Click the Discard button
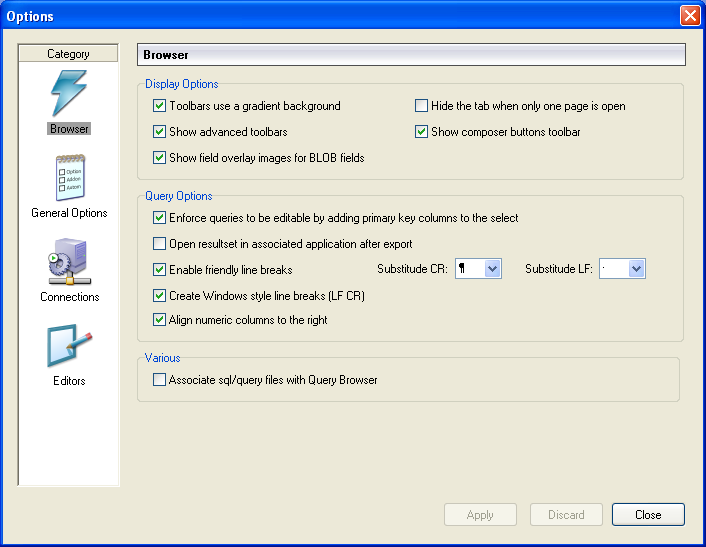The width and height of the screenshot is (706, 547). click(566, 515)
